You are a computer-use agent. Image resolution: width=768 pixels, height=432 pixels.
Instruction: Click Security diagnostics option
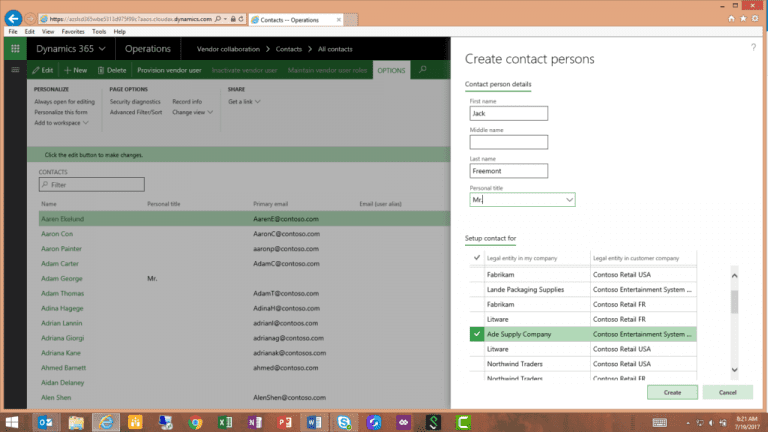click(135, 101)
